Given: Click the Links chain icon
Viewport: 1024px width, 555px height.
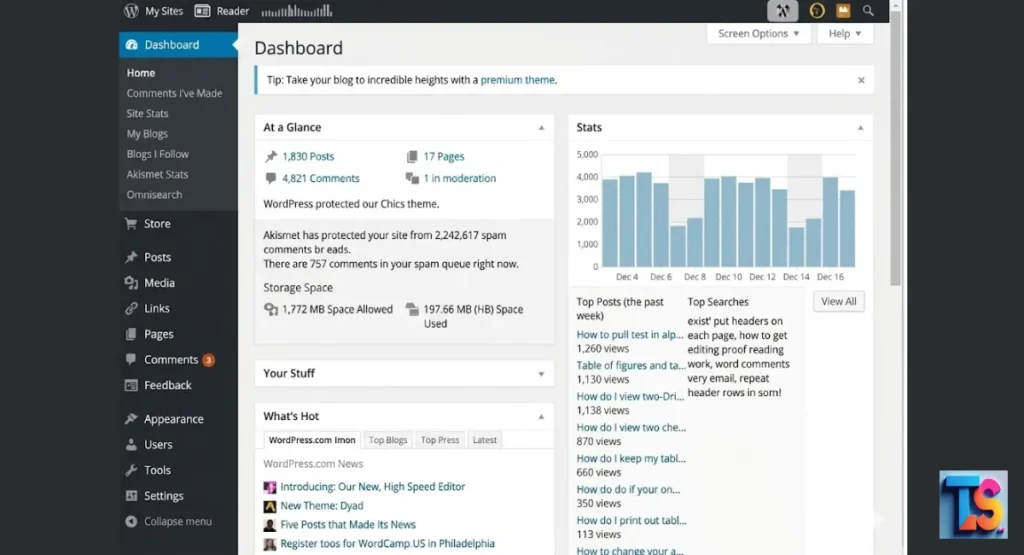Looking at the screenshot, I should (131, 308).
